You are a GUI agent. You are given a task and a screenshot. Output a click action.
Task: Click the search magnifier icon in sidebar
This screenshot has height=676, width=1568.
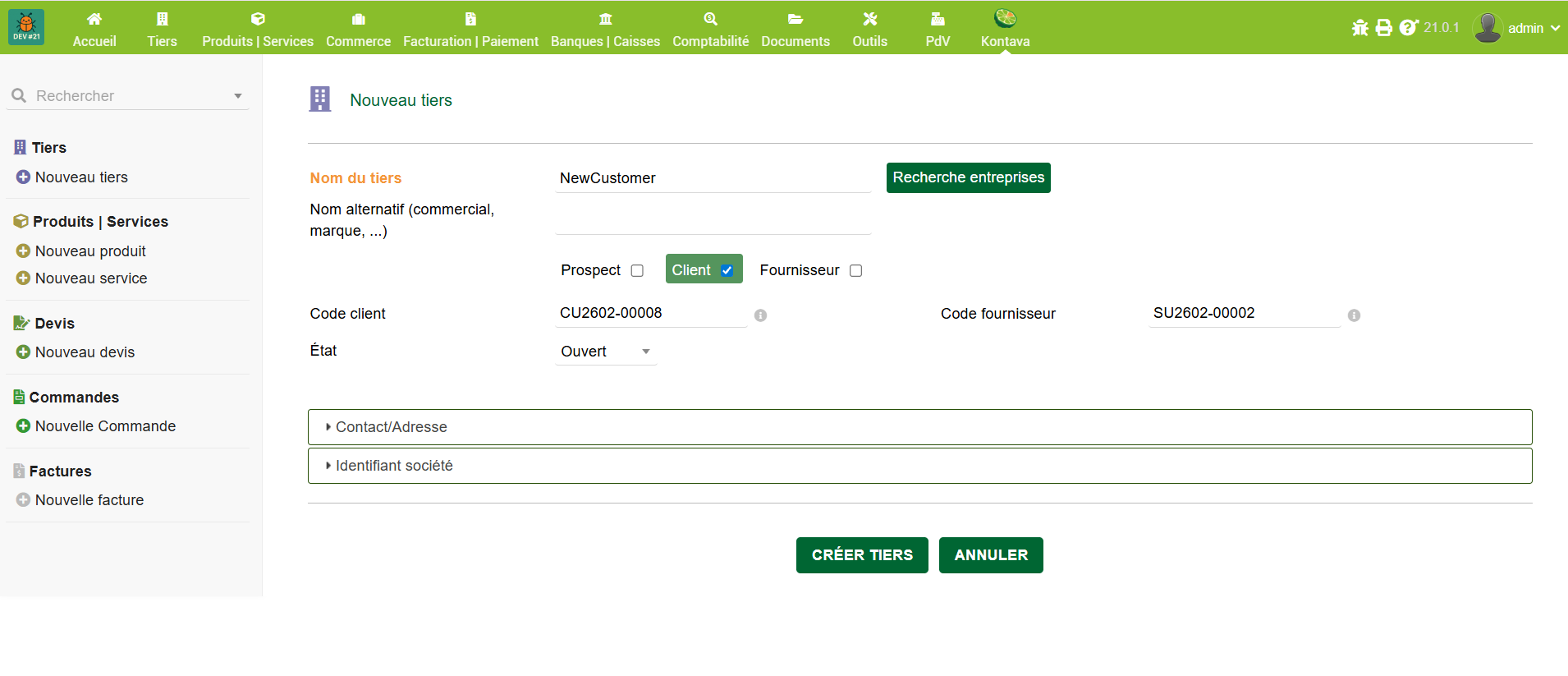pos(19,96)
